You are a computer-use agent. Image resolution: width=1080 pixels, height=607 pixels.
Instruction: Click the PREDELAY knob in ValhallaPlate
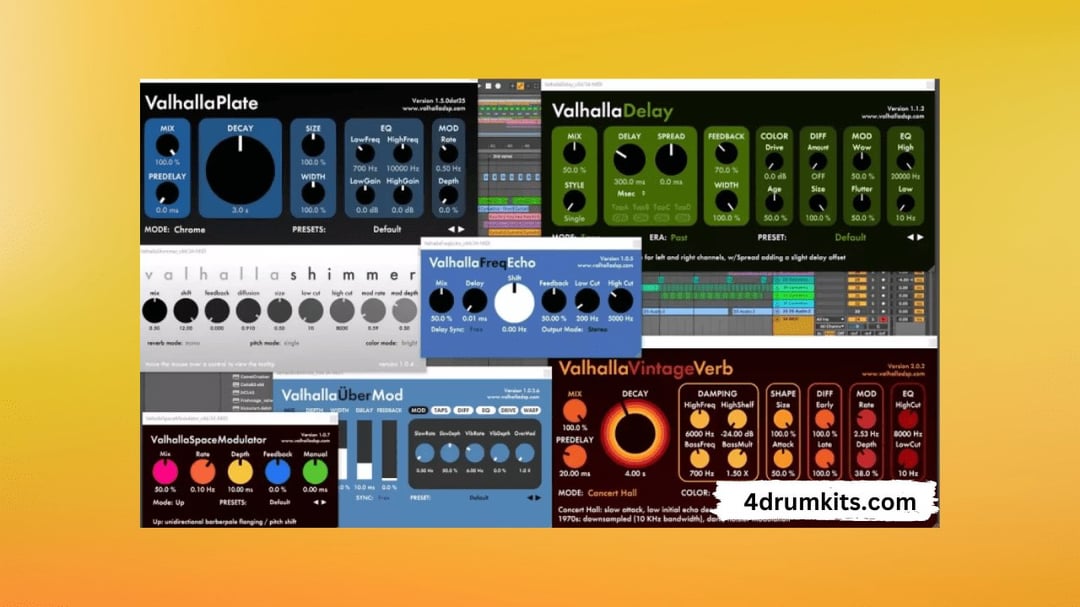pyautogui.click(x=167, y=193)
